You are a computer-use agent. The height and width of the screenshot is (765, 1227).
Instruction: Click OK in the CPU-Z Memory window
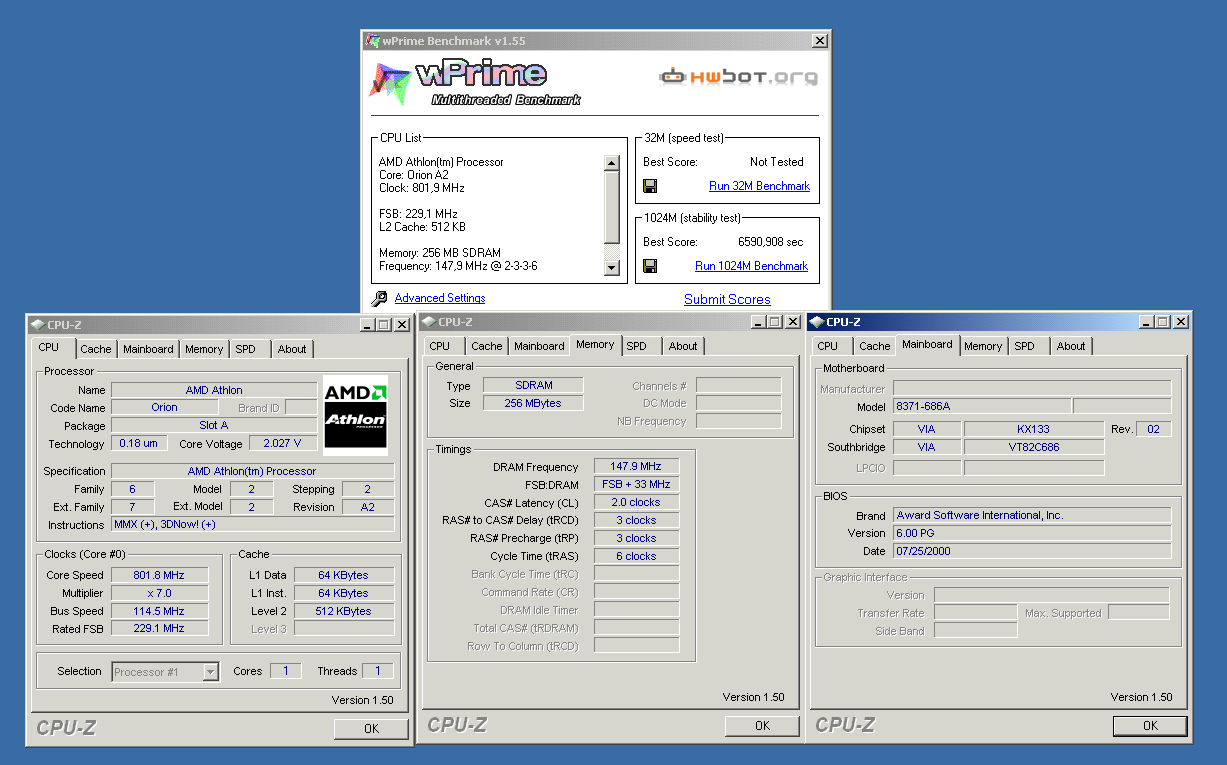coord(762,726)
